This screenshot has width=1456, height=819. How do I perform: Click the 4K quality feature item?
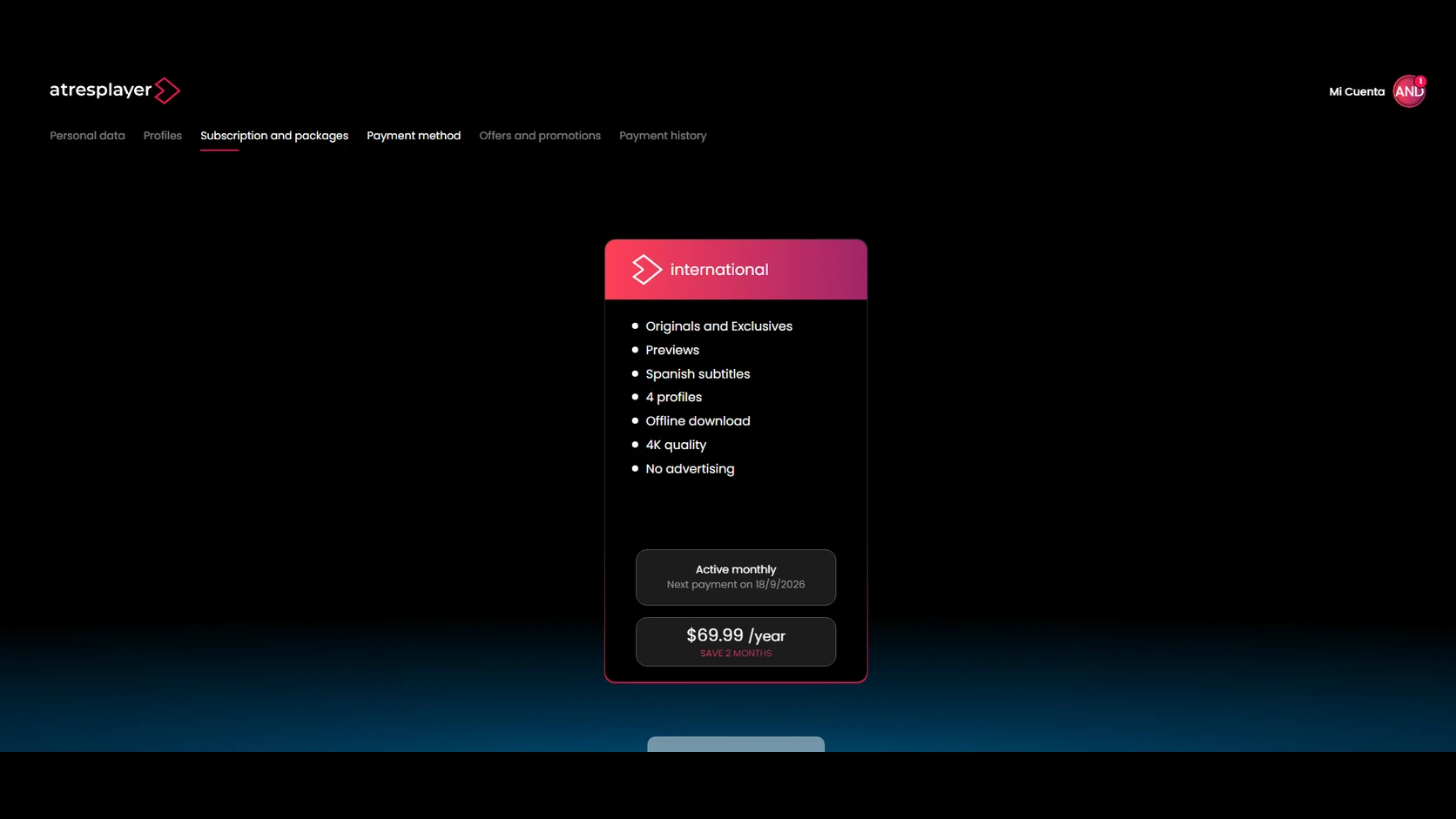tap(676, 445)
